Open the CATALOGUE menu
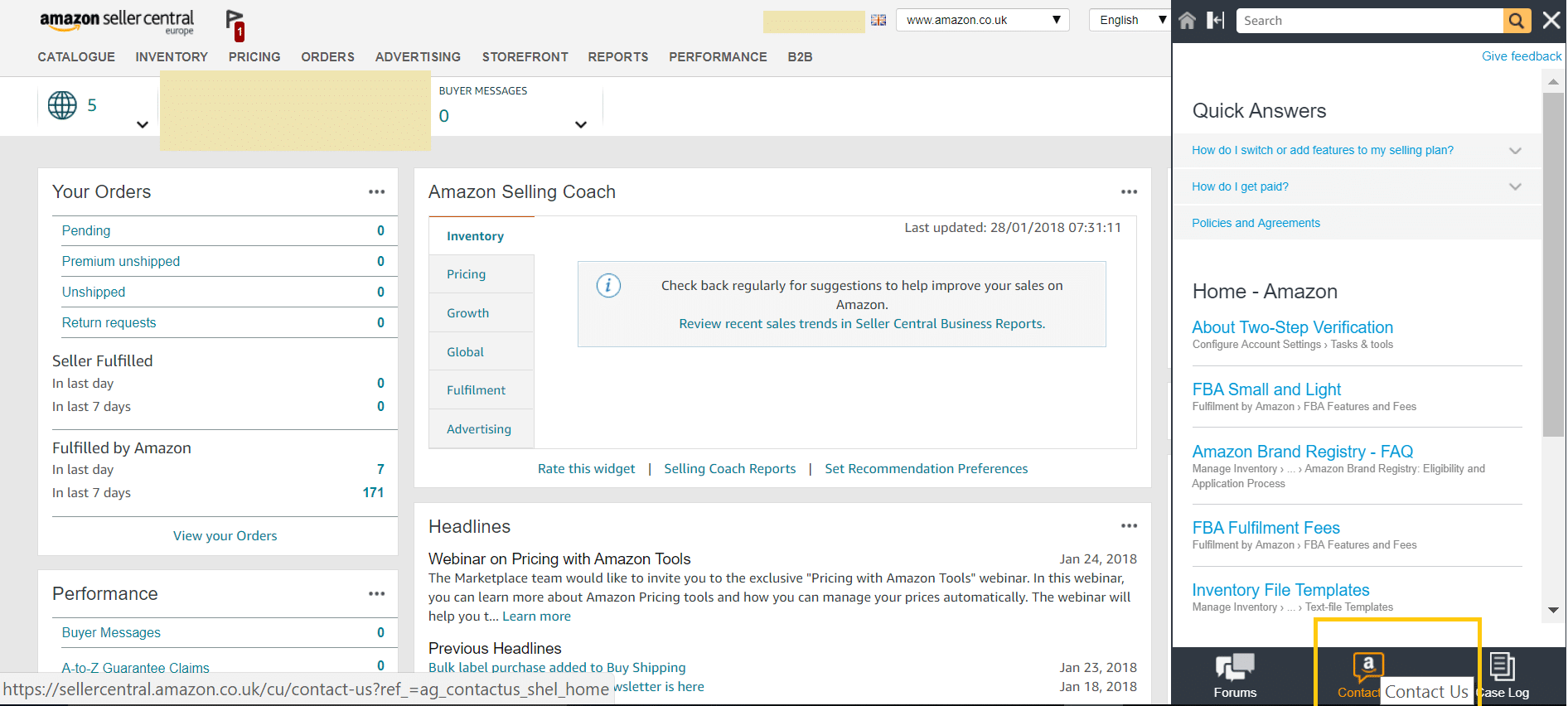 (76, 57)
